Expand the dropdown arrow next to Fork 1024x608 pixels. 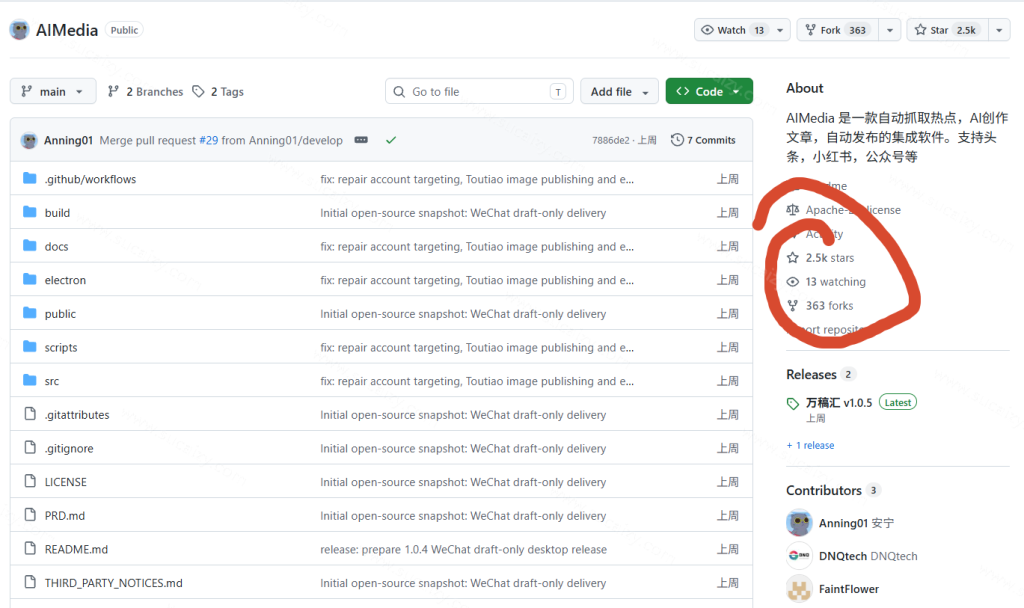point(889,30)
